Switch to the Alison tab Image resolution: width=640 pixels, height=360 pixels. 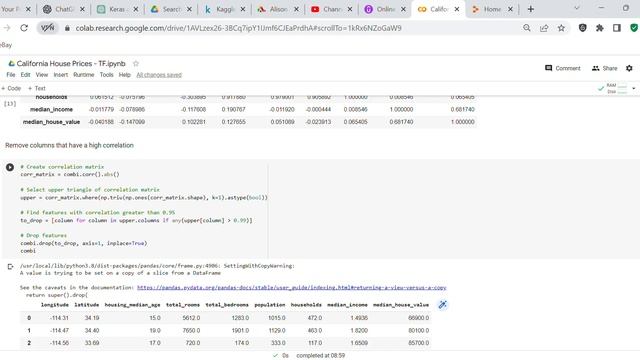278,9
